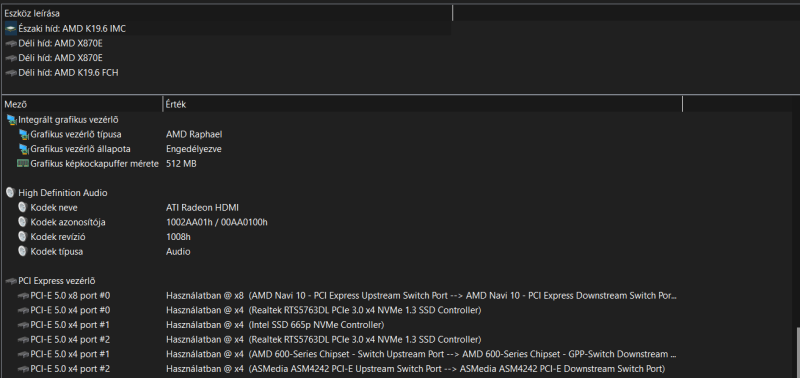Click the icon beside Kodek revízió

(22, 237)
